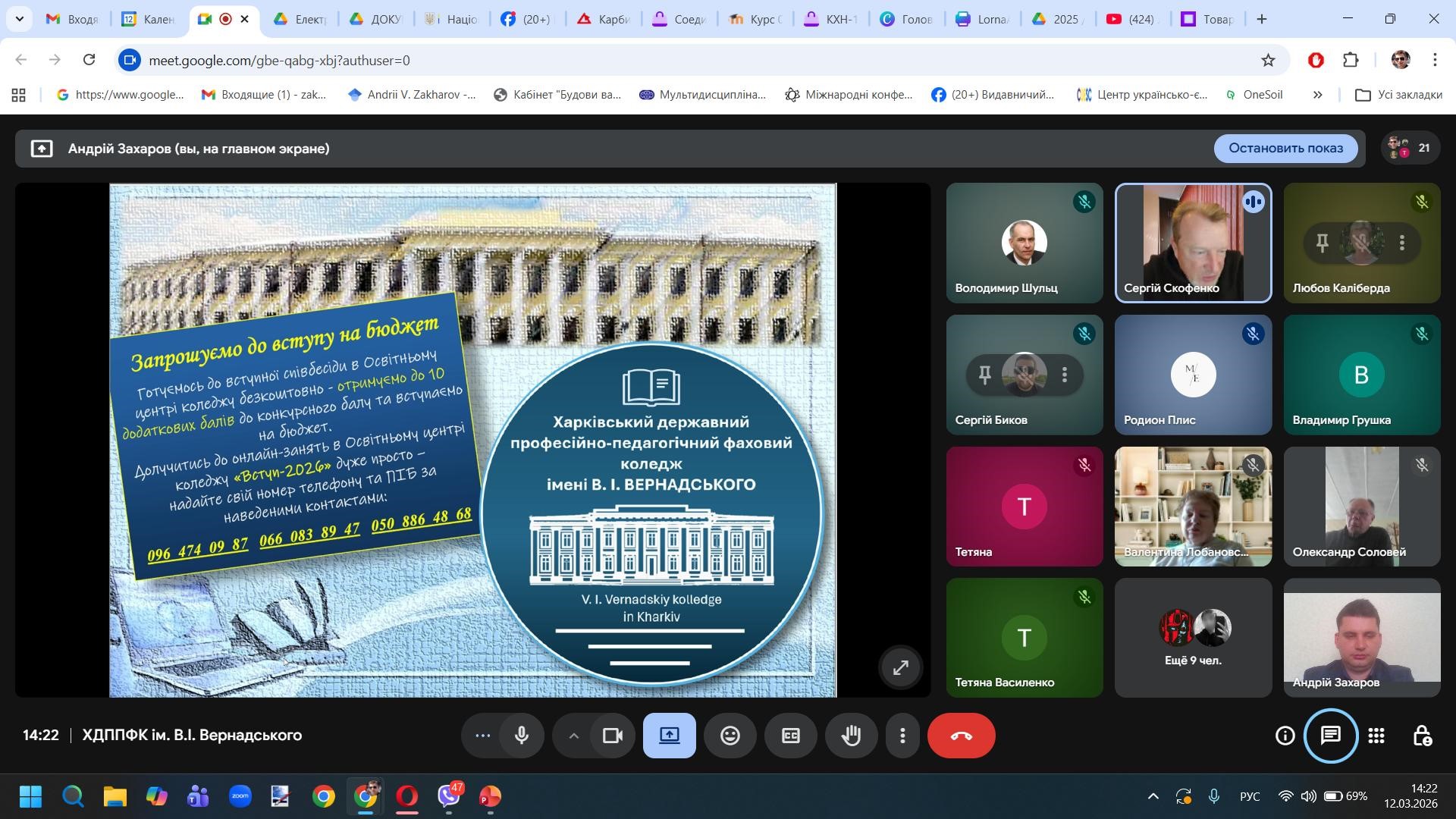Viewport: 1456px width, 819px height.
Task: Show hidden bookmarks chevron
Action: pos(1317,95)
